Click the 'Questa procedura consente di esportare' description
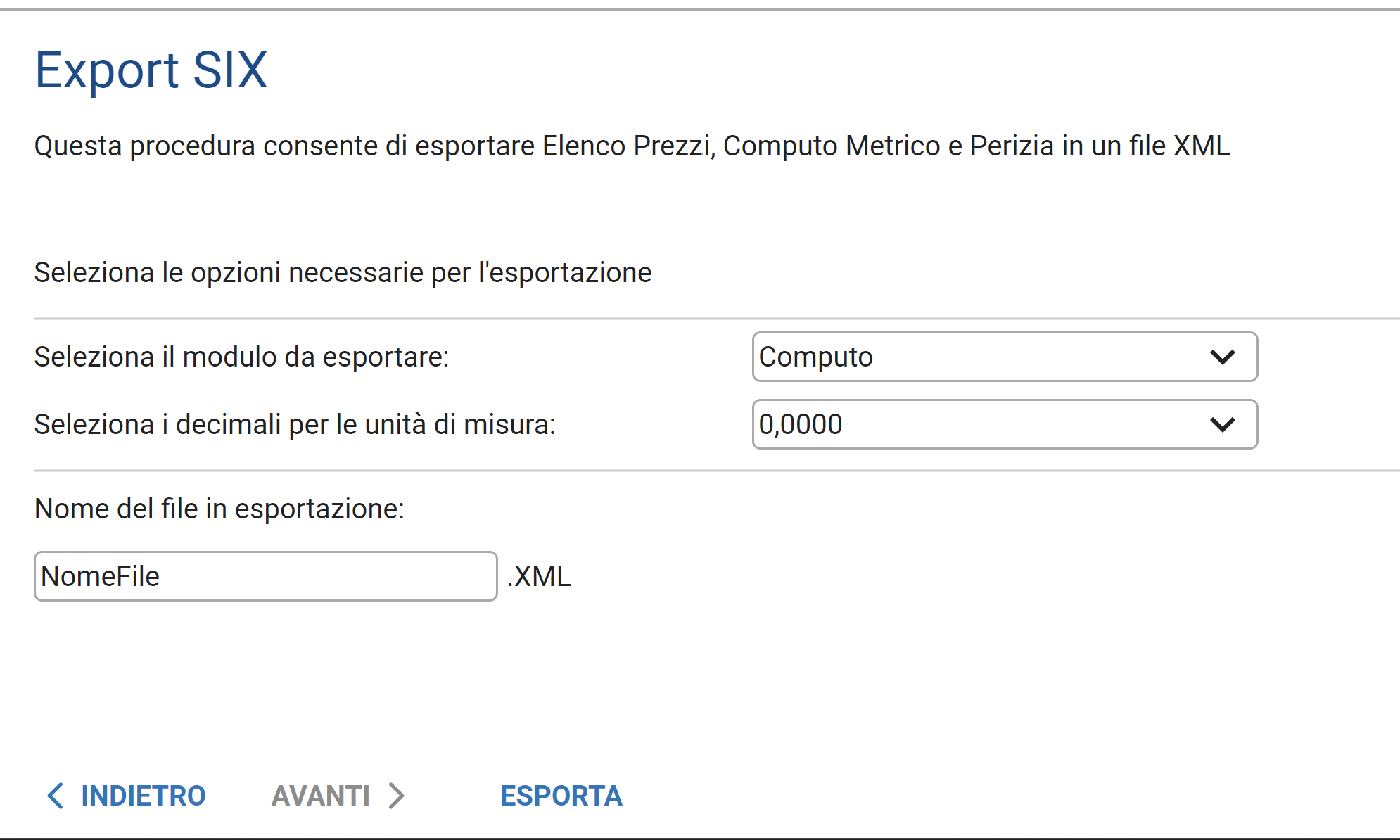 (x=632, y=146)
